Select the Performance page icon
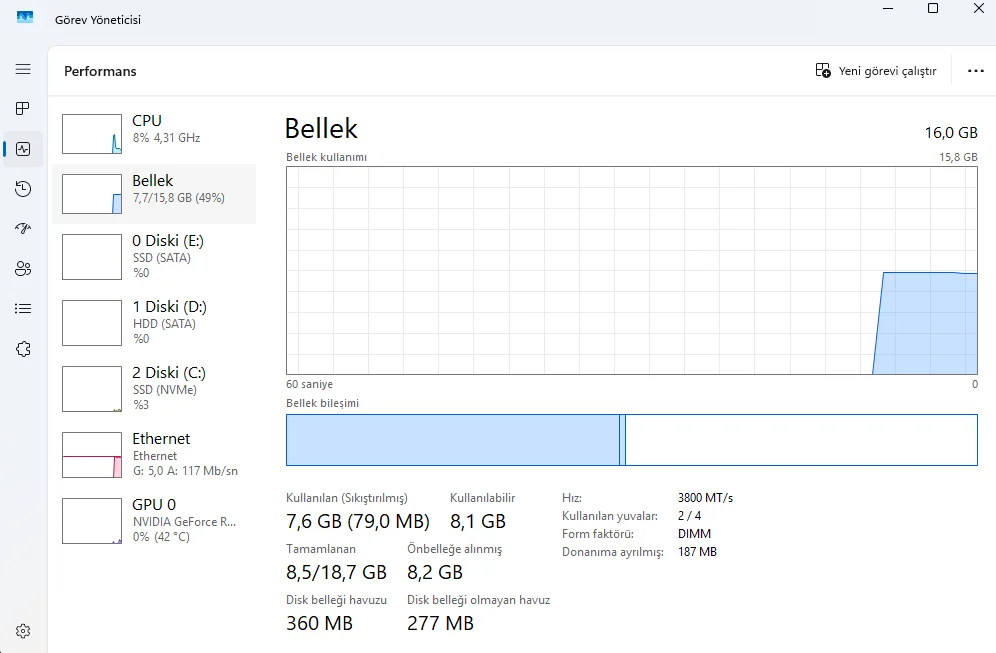 coord(23,149)
